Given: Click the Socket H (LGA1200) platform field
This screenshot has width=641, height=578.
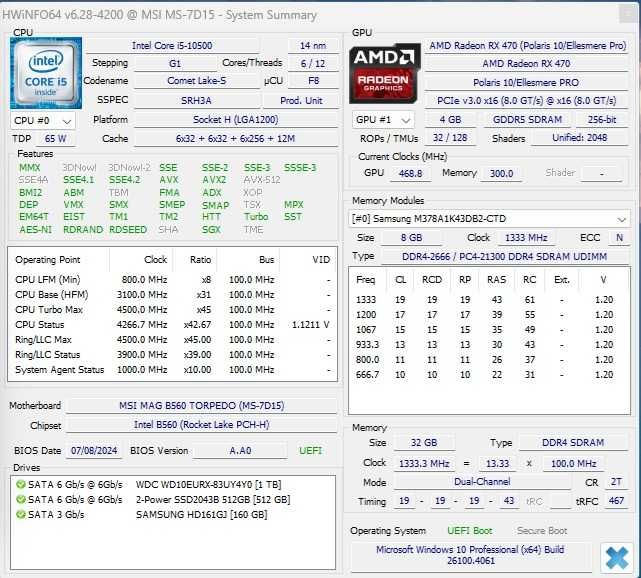Looking at the screenshot, I should [x=235, y=120].
